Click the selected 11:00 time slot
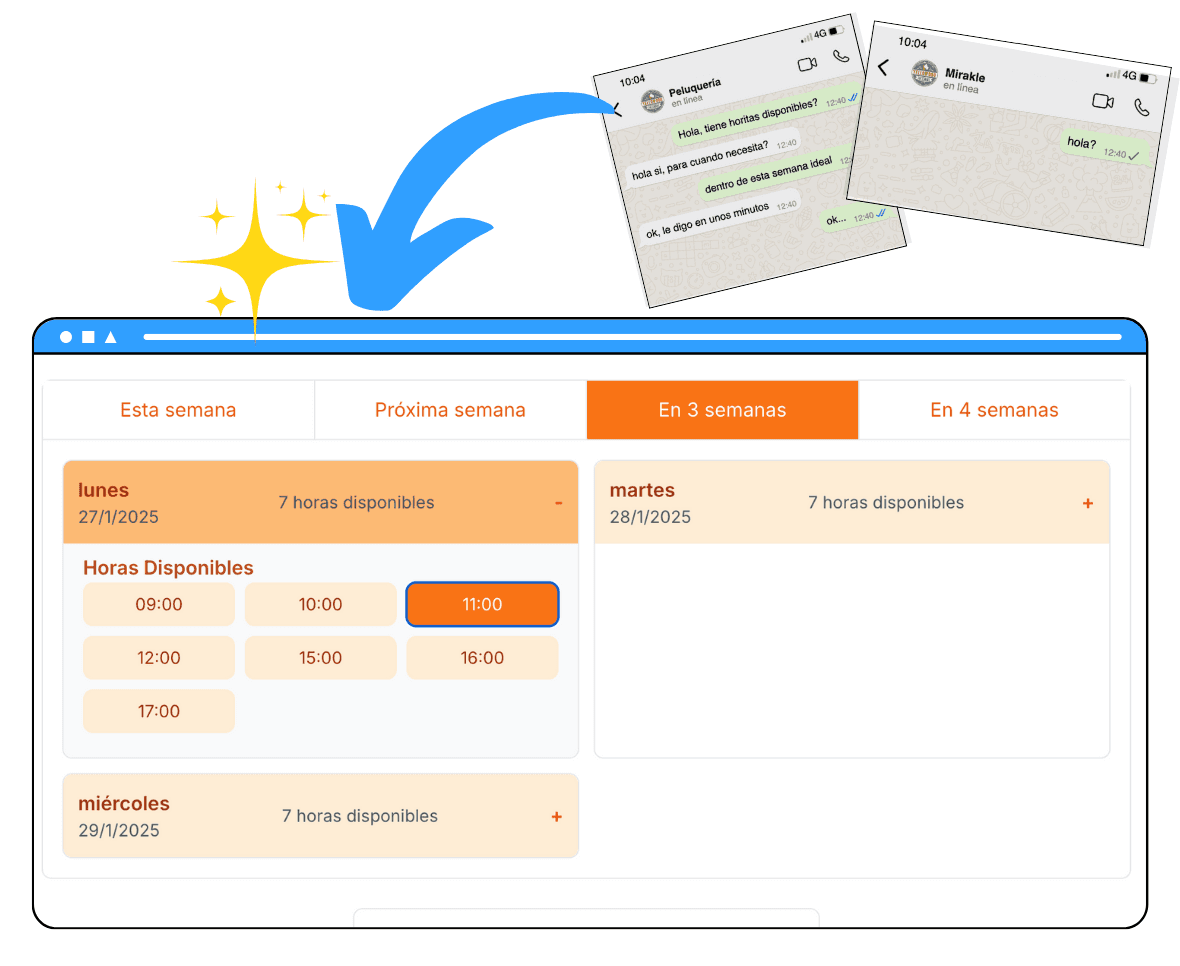The height and width of the screenshot is (966, 1180). click(x=482, y=604)
